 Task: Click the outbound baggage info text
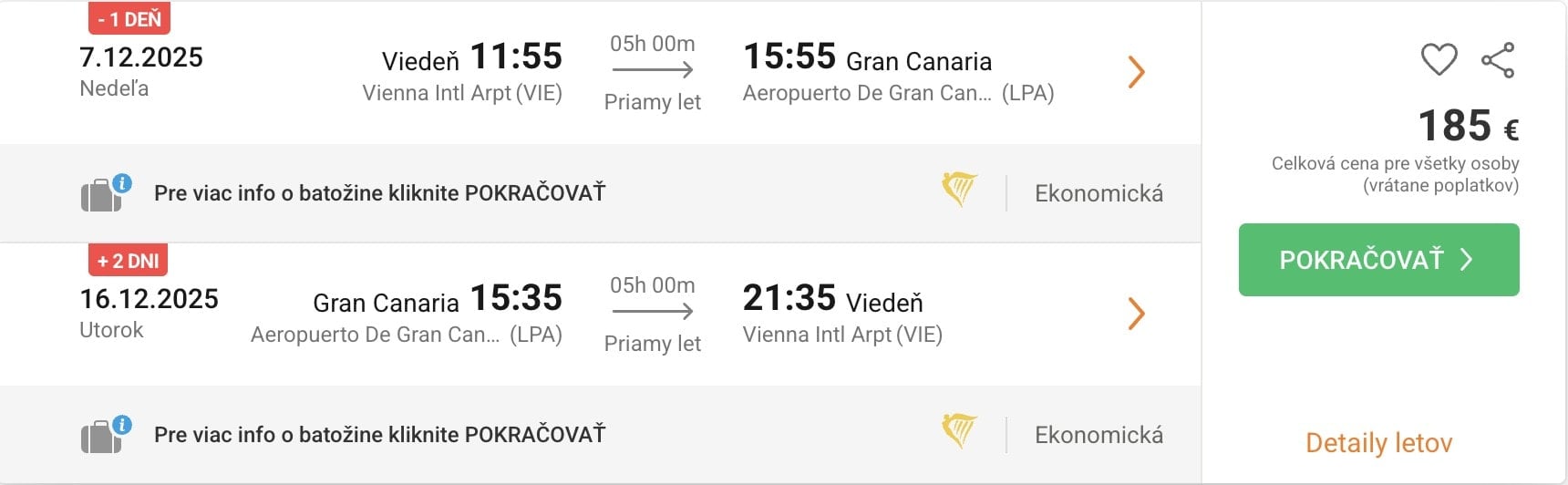379,193
